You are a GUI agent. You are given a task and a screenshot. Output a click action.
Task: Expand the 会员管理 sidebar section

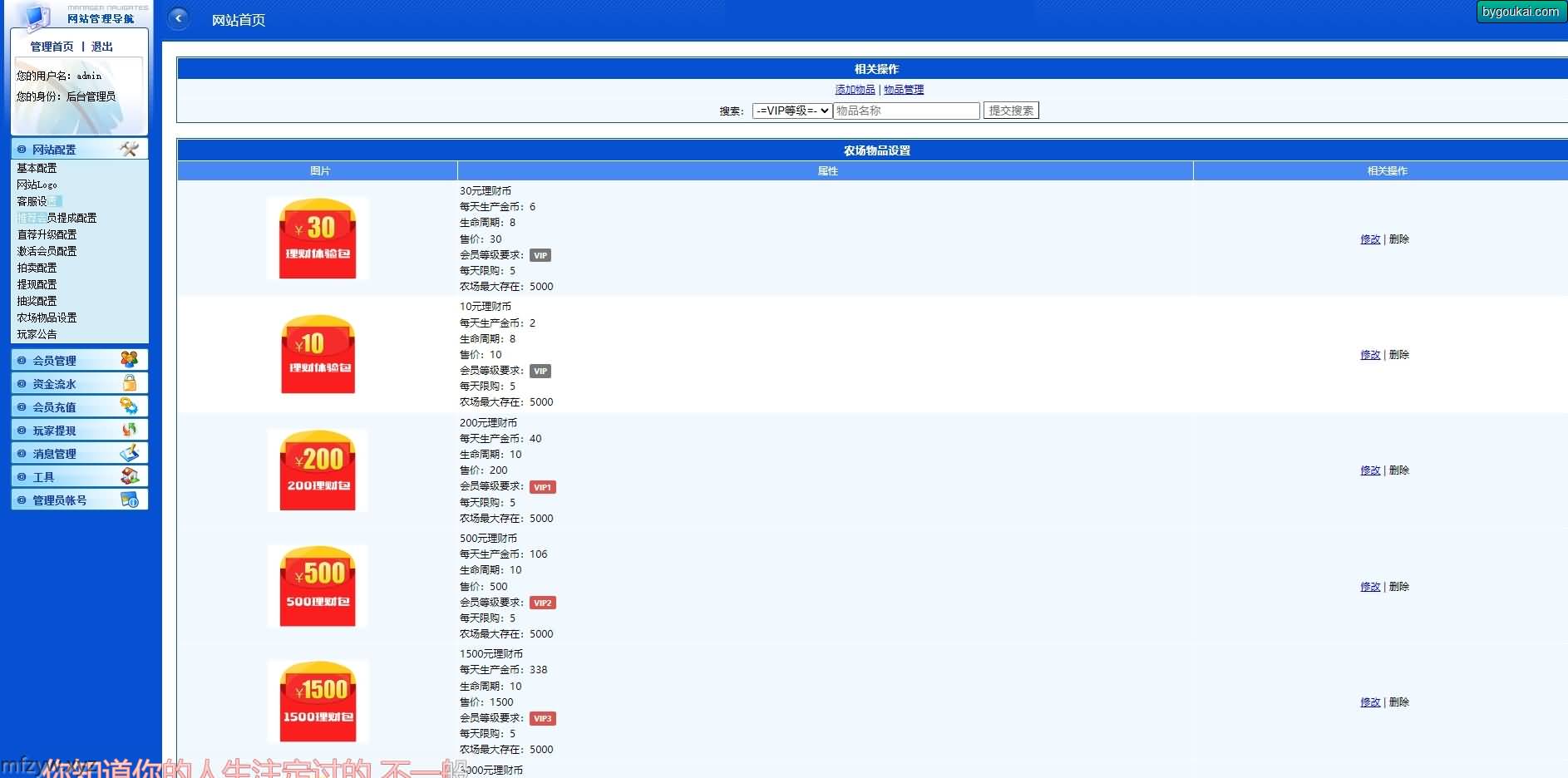[x=54, y=360]
